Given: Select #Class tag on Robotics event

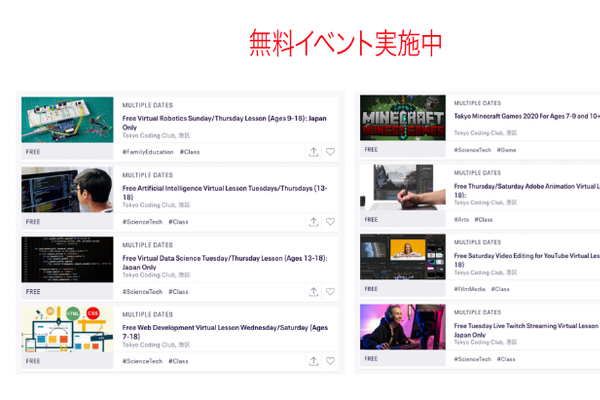Looking at the screenshot, I should point(190,152).
